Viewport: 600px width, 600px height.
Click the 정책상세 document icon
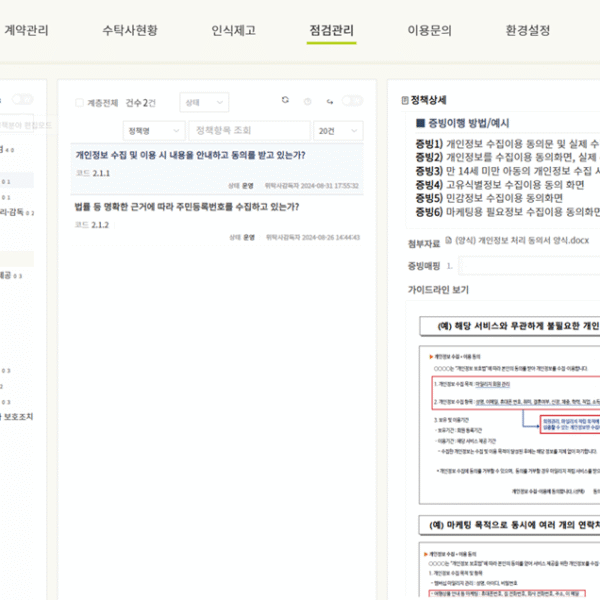(404, 101)
